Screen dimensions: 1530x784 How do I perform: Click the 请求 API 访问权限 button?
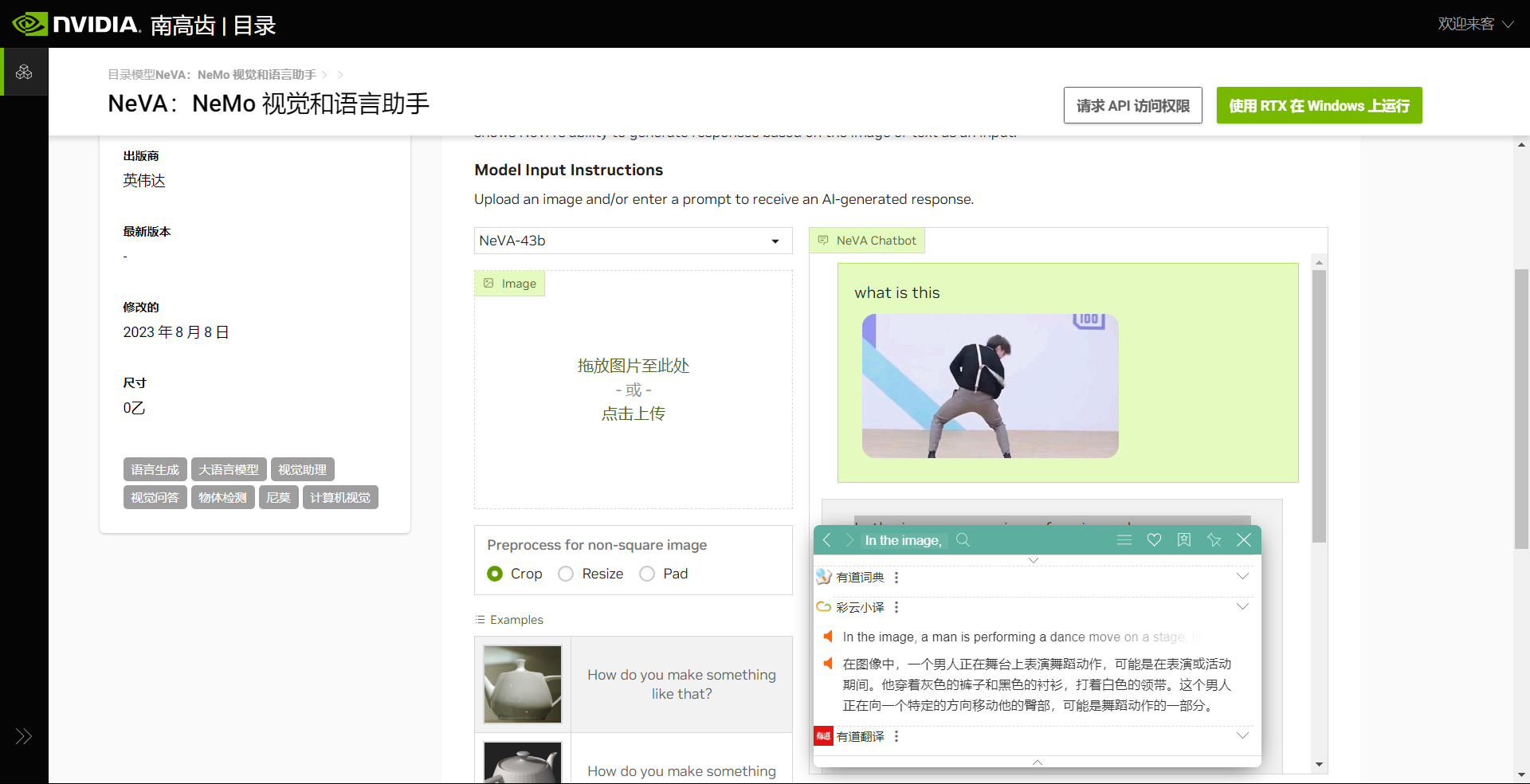(1132, 105)
